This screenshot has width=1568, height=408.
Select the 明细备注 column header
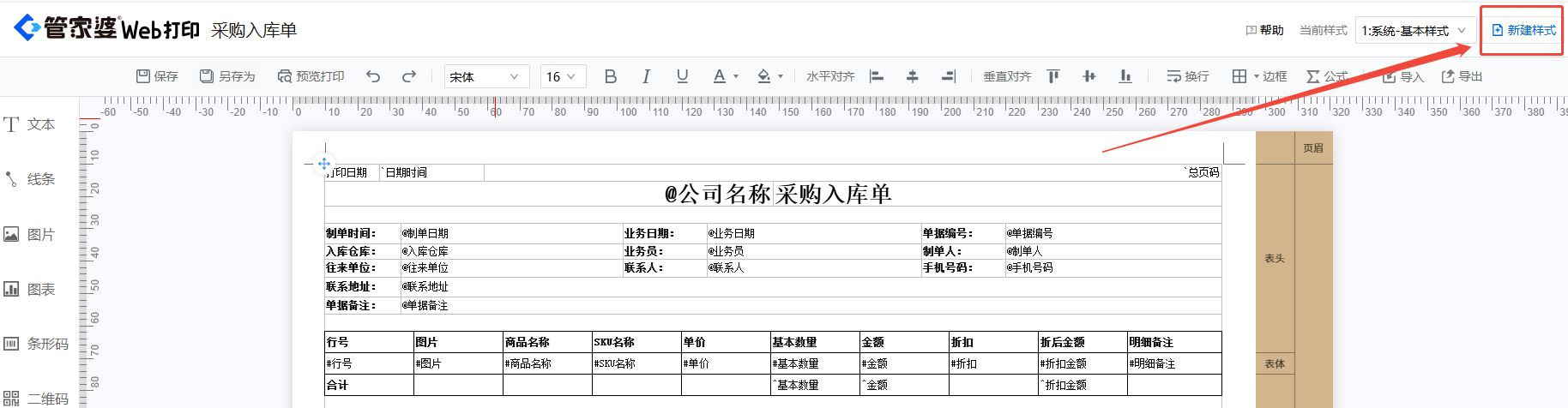(1174, 342)
